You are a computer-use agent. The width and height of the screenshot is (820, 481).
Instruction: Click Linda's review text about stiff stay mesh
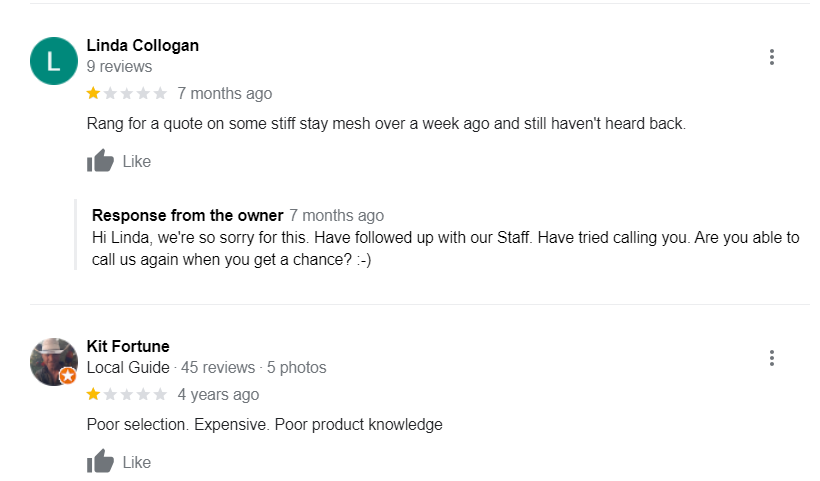click(386, 124)
